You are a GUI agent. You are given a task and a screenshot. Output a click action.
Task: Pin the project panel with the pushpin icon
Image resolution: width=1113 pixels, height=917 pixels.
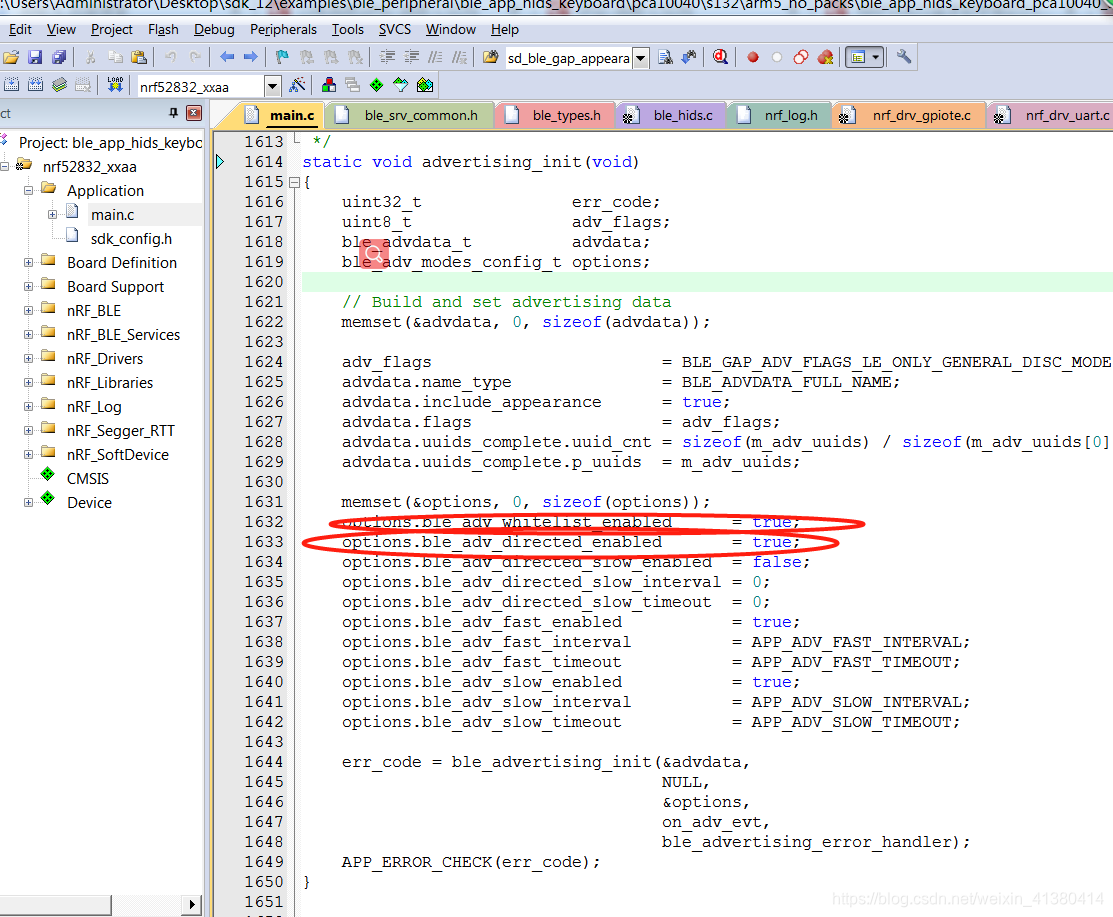[173, 113]
